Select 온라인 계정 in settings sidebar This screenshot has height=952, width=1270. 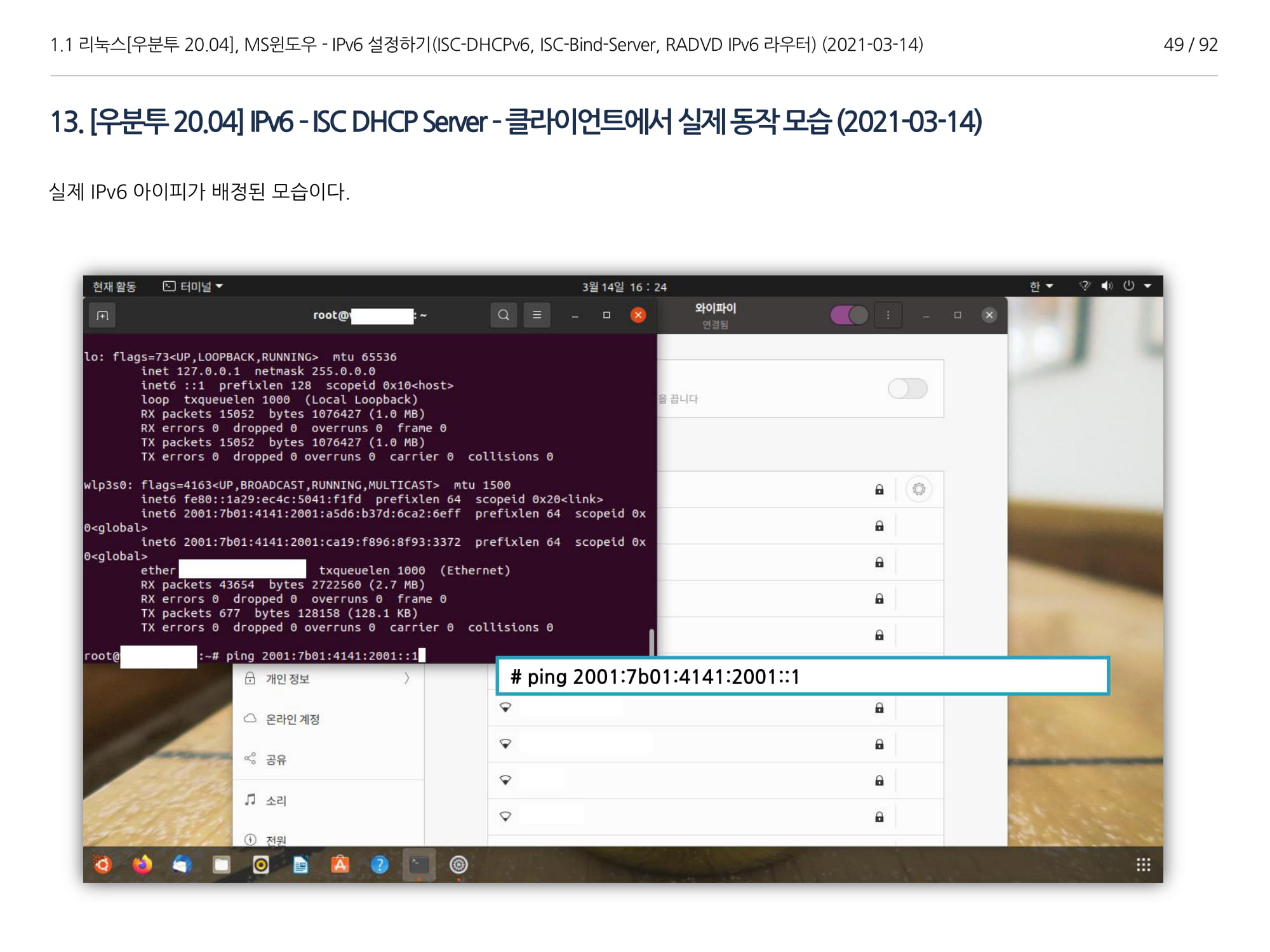point(292,719)
